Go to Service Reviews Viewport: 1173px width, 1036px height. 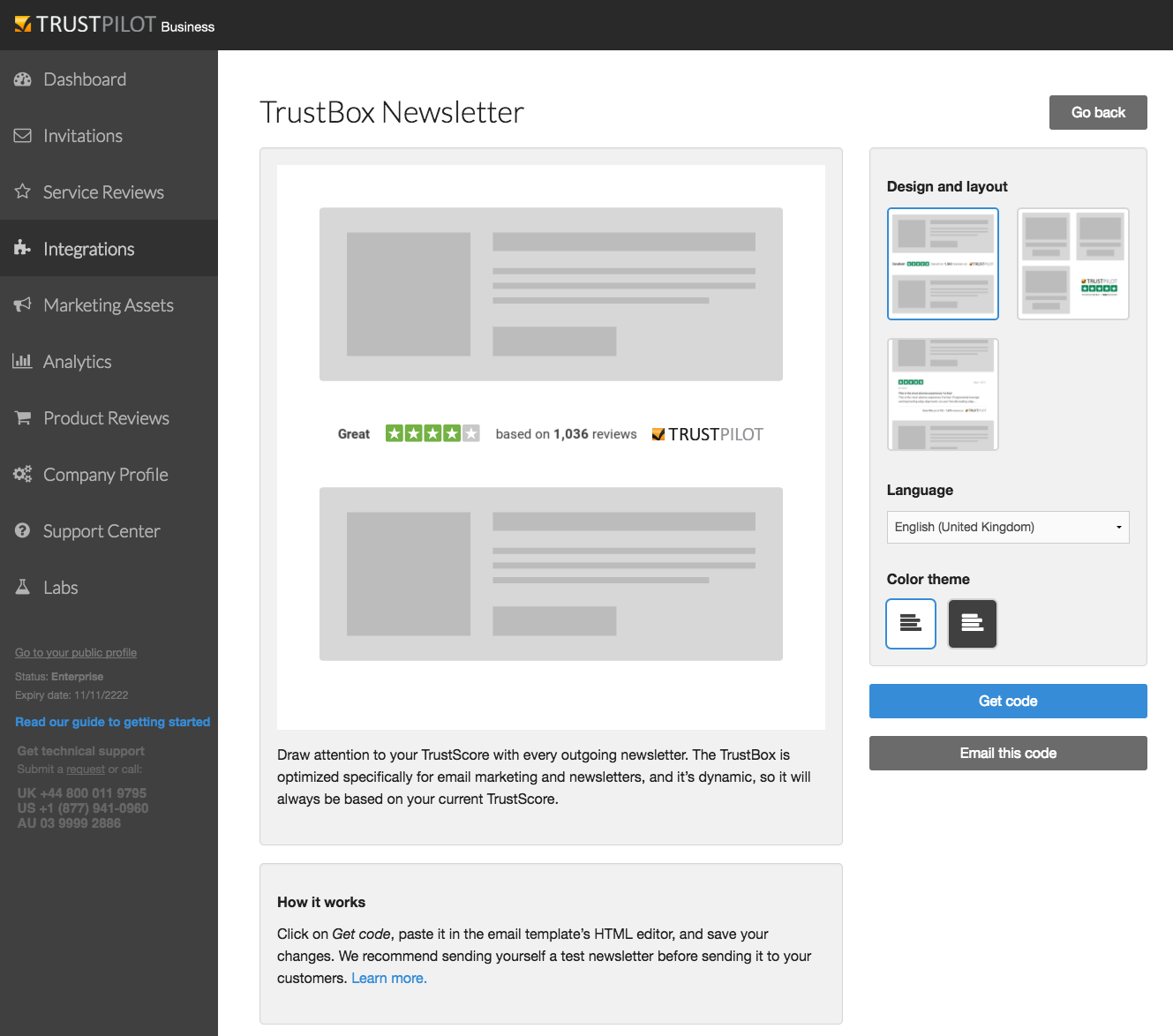[109, 192]
